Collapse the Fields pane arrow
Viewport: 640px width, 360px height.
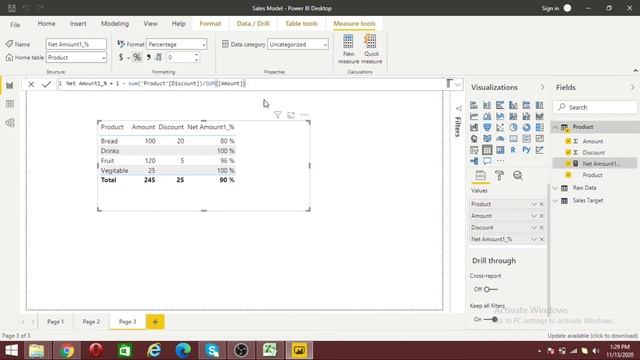click(x=632, y=87)
